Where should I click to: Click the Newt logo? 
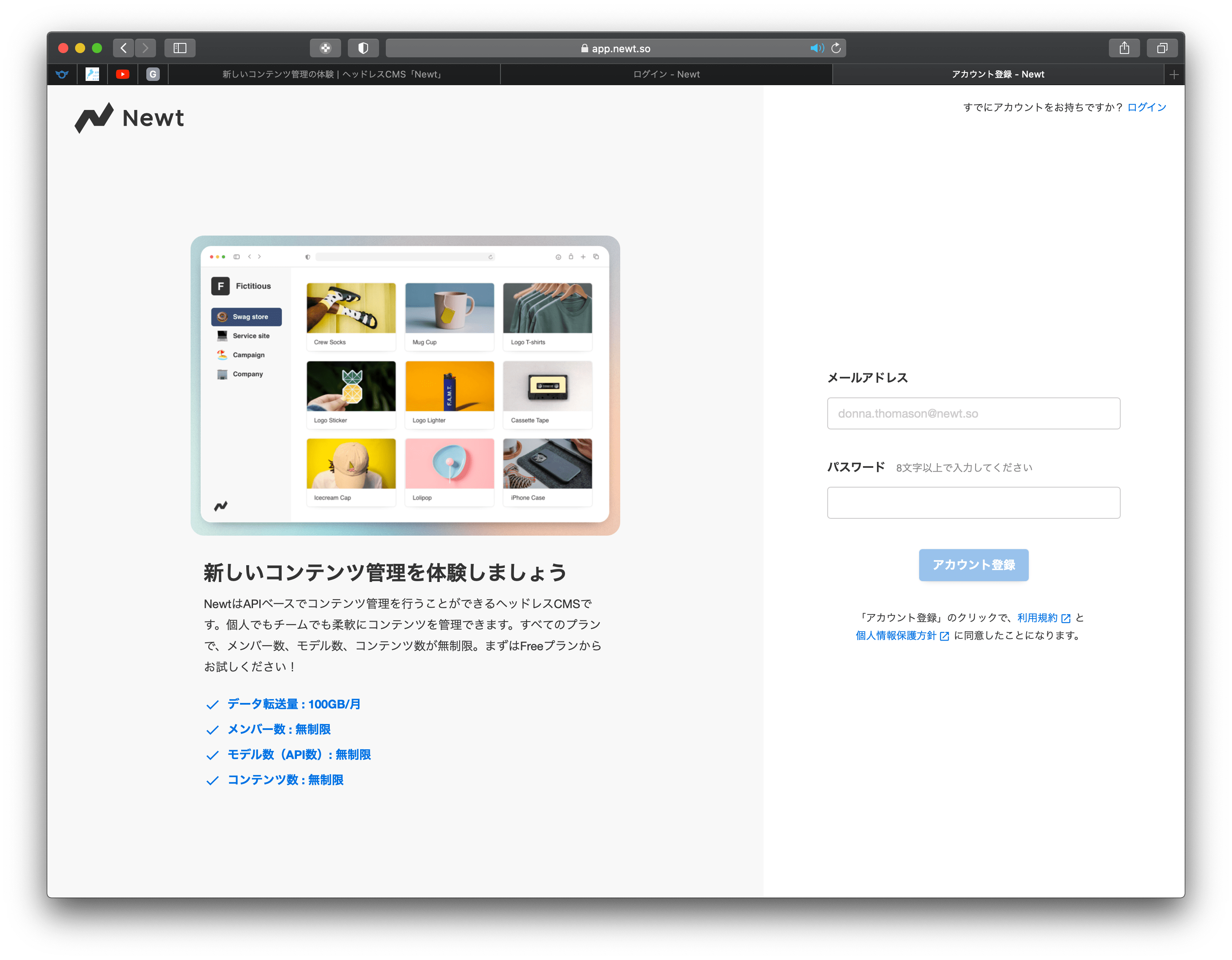click(x=129, y=118)
